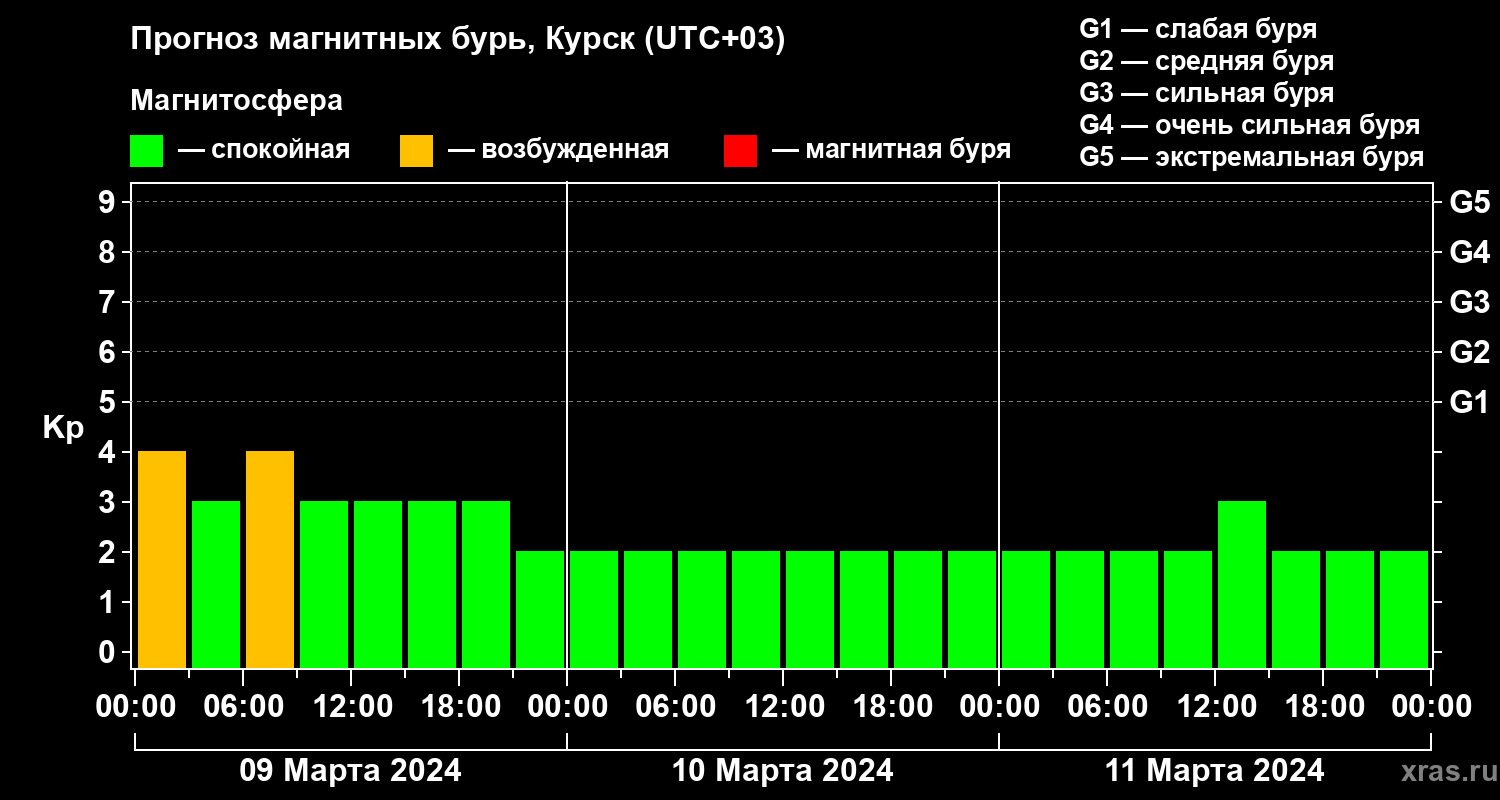The height and width of the screenshot is (800, 1500).
Task: Click the Kp axis title
Action: click(x=63, y=428)
